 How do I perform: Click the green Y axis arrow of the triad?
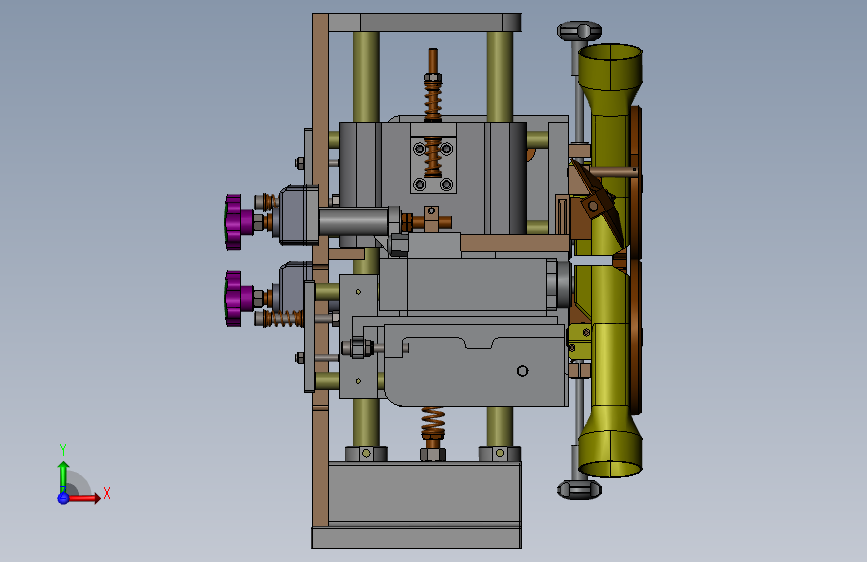(63, 475)
